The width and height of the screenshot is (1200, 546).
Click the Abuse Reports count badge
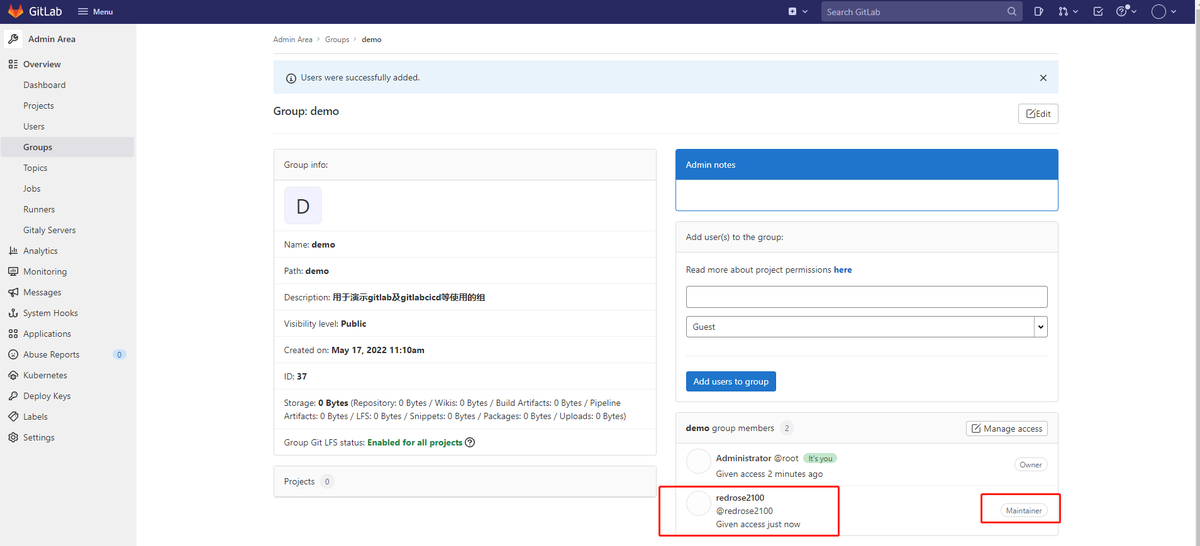click(119, 355)
